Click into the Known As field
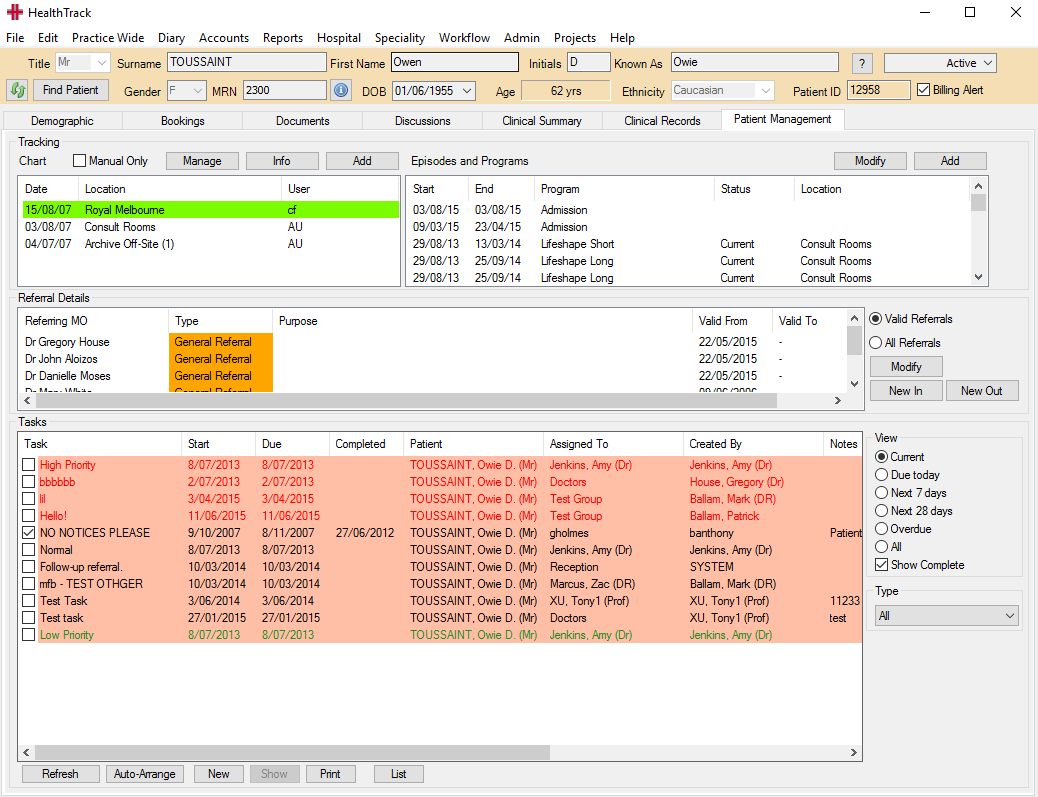This screenshot has width=1038, height=797. (x=755, y=62)
